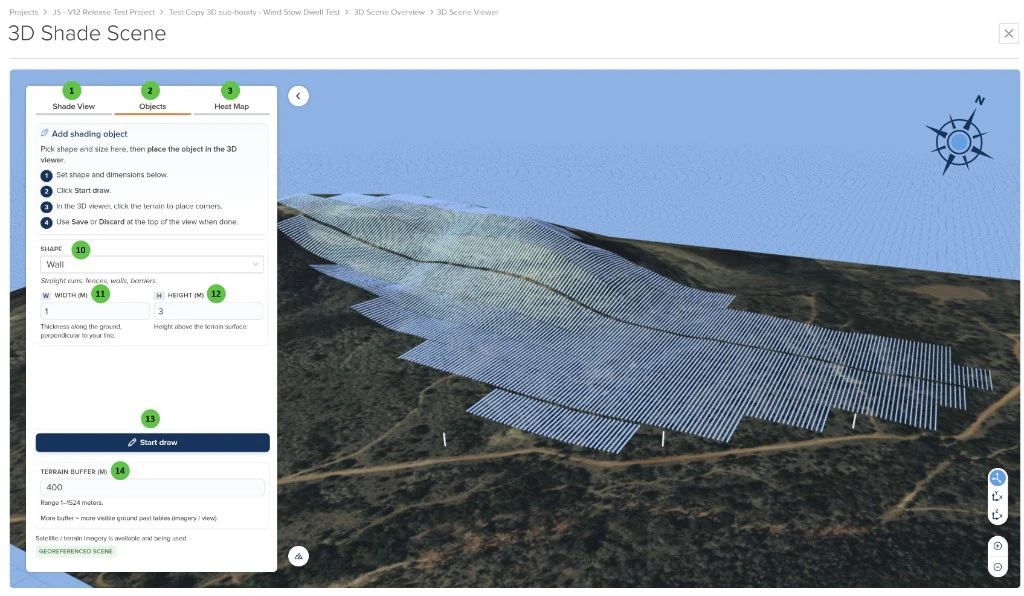Click the GEOREFERENCED SCENE badge
Image resolution: width=1024 pixels, height=596 pixels.
[x=76, y=551]
